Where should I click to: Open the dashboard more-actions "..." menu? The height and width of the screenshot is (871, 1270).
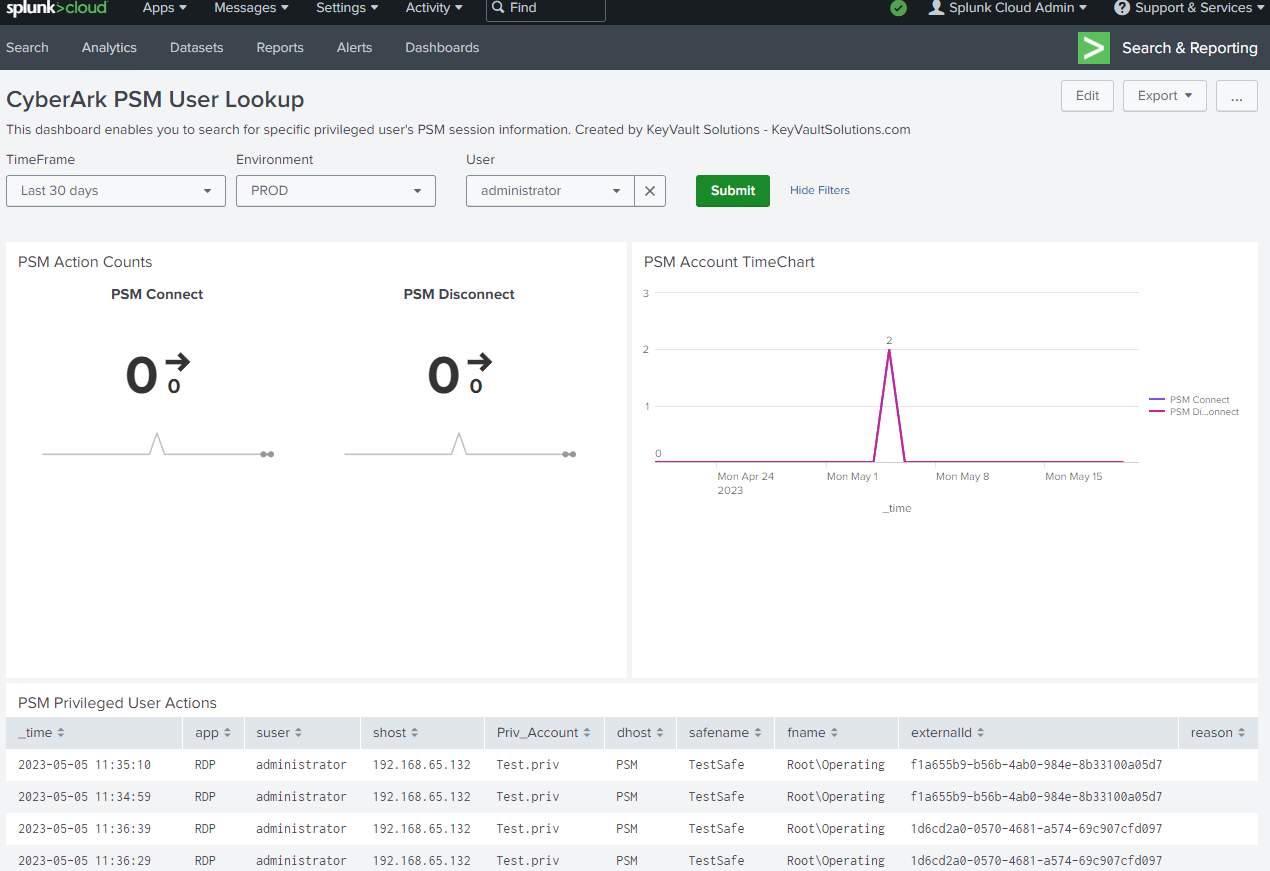[1237, 95]
